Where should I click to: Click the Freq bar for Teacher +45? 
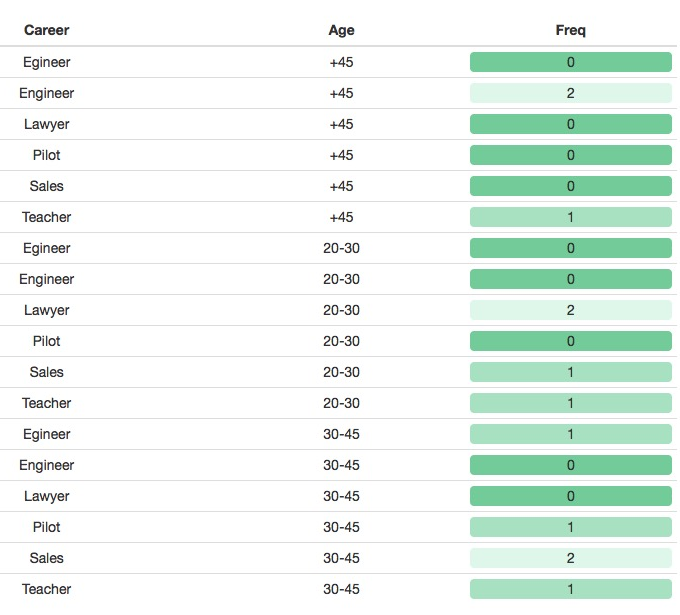tap(570, 217)
